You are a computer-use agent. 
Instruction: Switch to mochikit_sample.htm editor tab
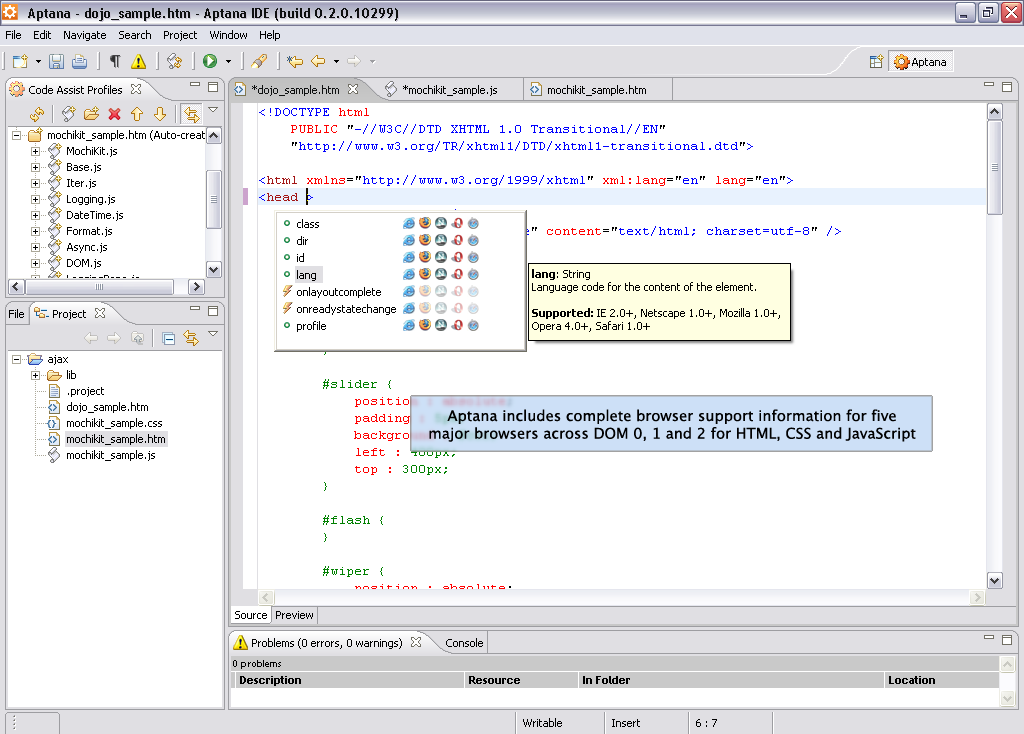(x=596, y=90)
